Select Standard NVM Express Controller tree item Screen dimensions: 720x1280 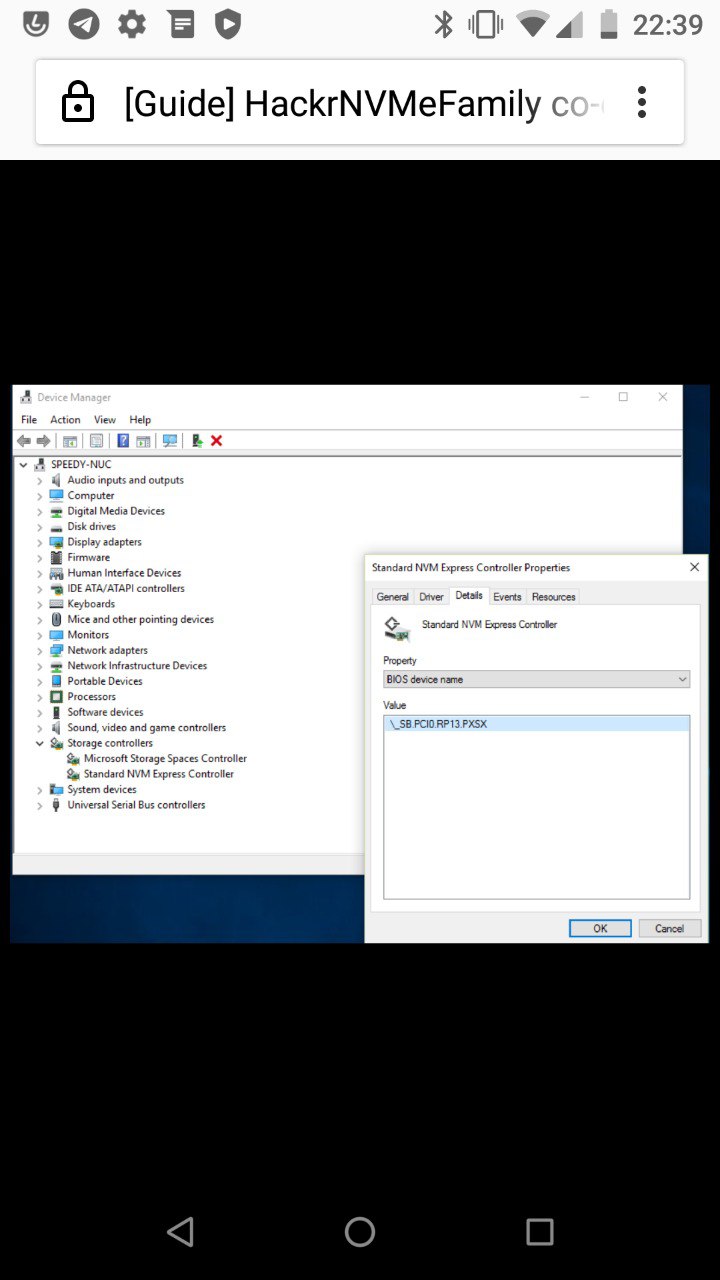(x=159, y=774)
